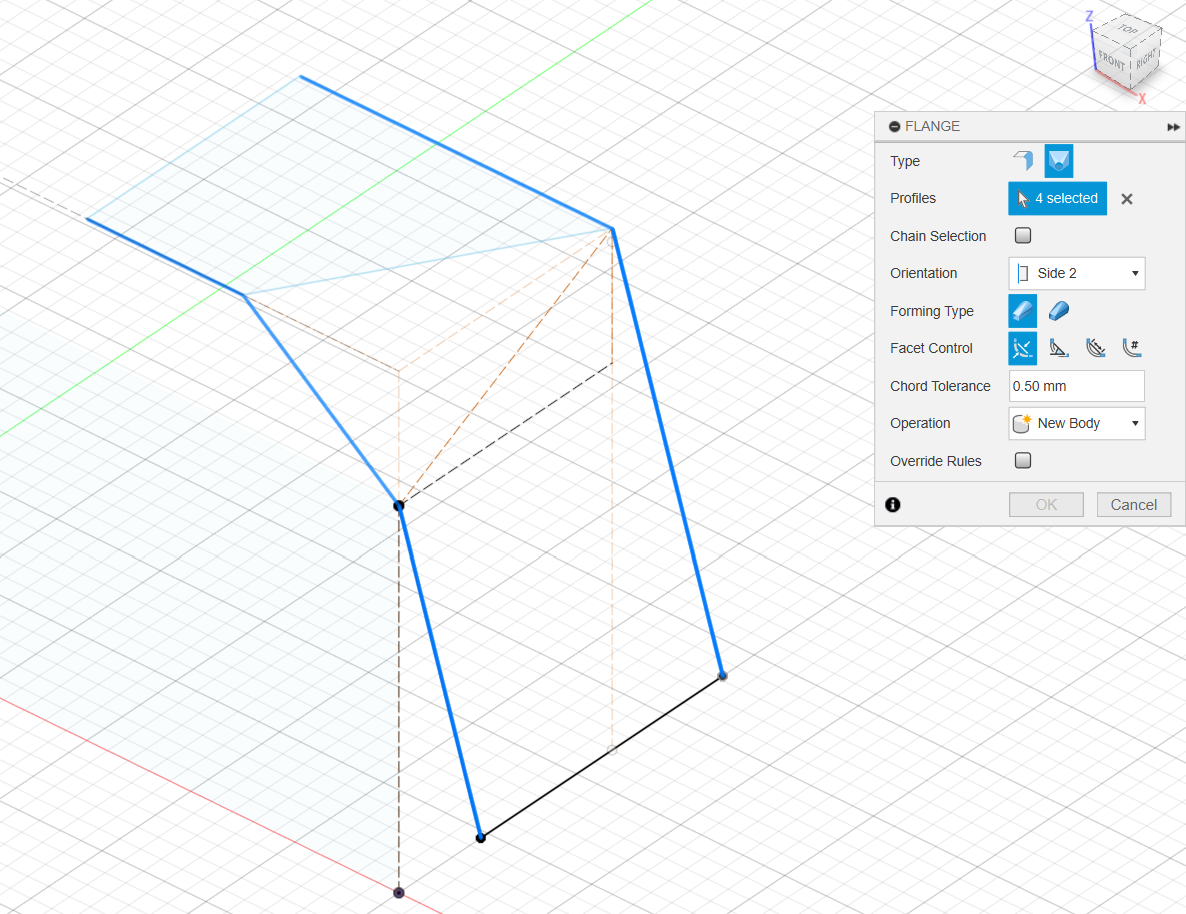Click the Profiles 4 selected button
The height and width of the screenshot is (914, 1186).
click(1057, 198)
